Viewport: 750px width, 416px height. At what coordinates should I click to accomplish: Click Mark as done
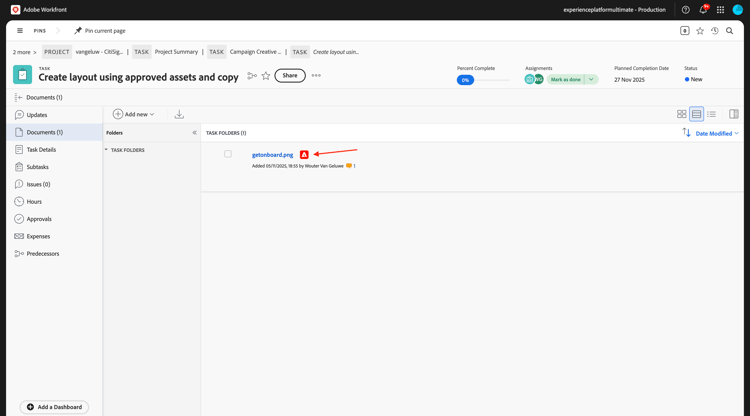(565, 79)
